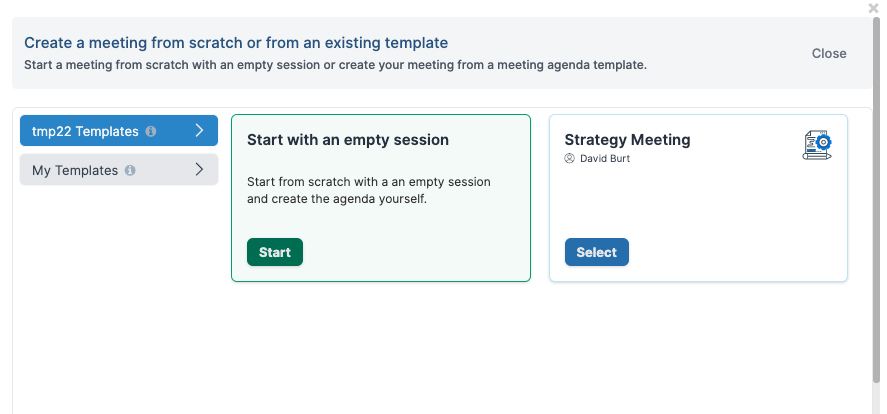This screenshot has width=887, height=414.
Task: Select the Strategy Meeting template card body
Action: (699, 198)
